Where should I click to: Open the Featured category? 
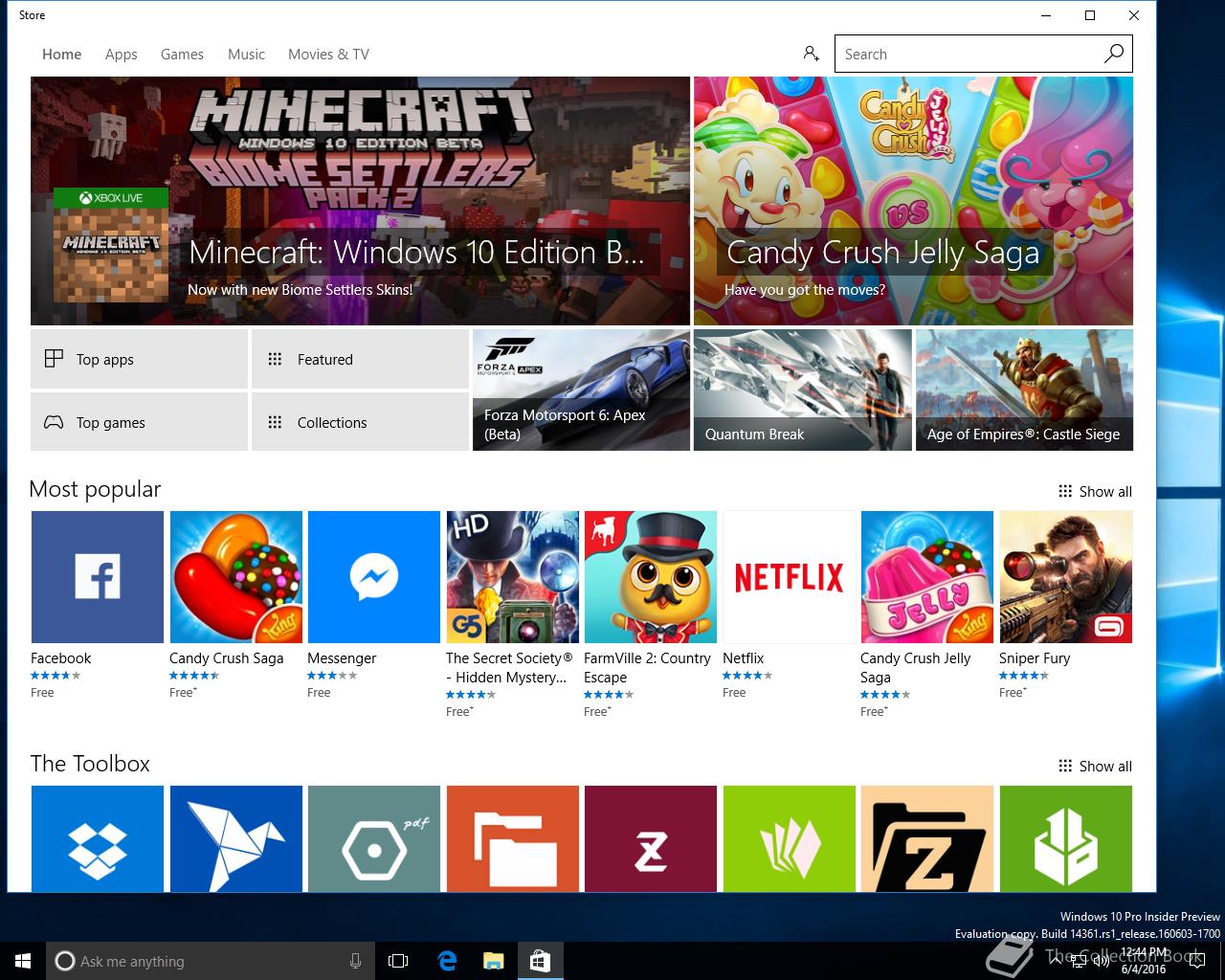(x=360, y=359)
